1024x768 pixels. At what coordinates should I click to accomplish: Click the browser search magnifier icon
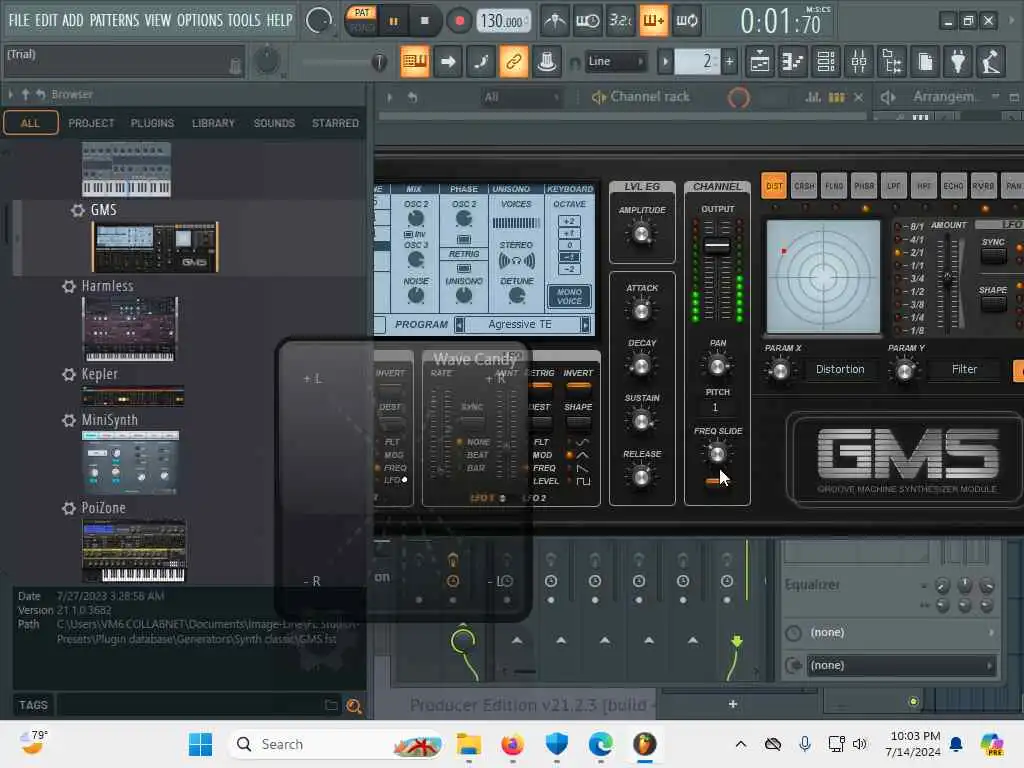tap(354, 706)
